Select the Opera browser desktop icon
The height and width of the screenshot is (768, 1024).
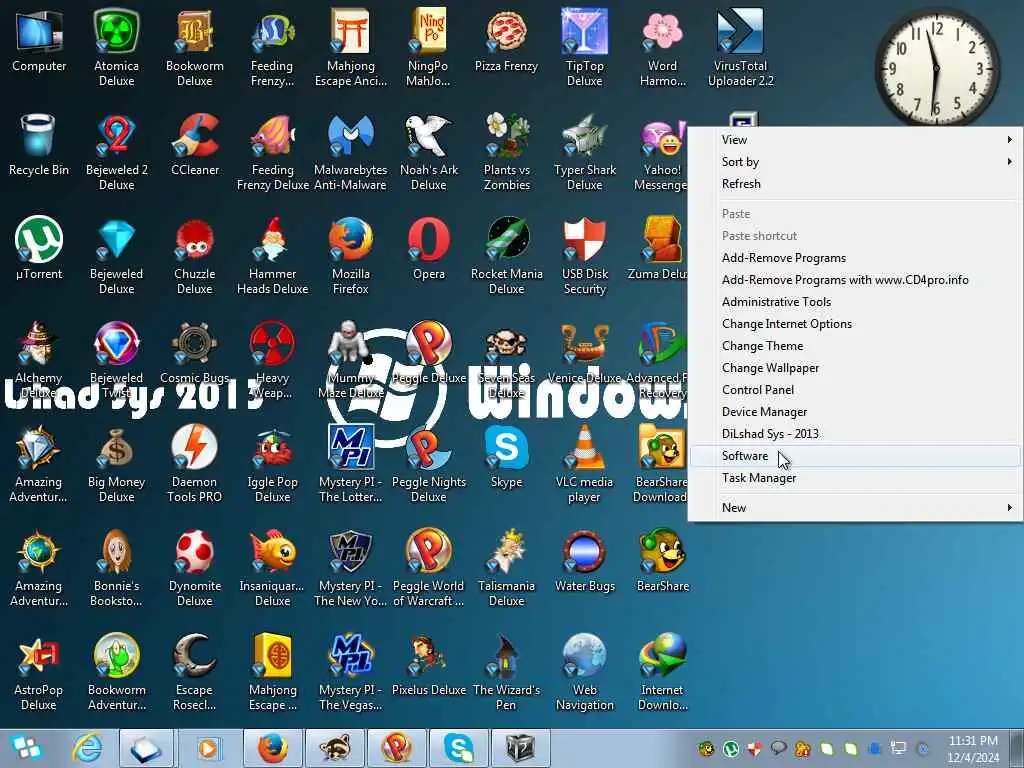coord(428,249)
